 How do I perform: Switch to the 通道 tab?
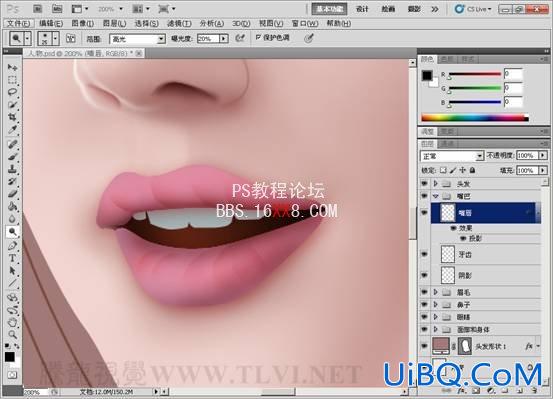coord(448,144)
